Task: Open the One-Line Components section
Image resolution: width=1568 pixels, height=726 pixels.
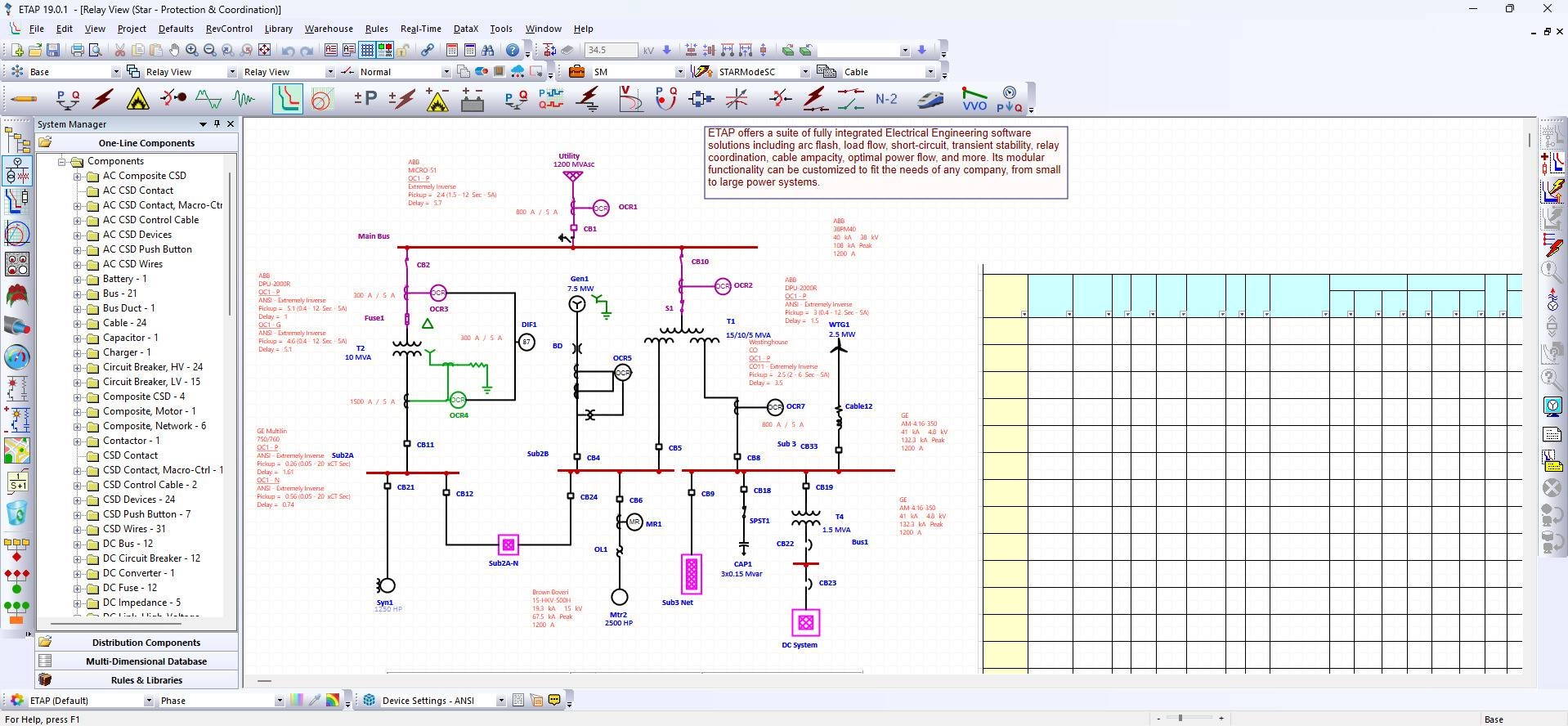Action: click(137, 142)
